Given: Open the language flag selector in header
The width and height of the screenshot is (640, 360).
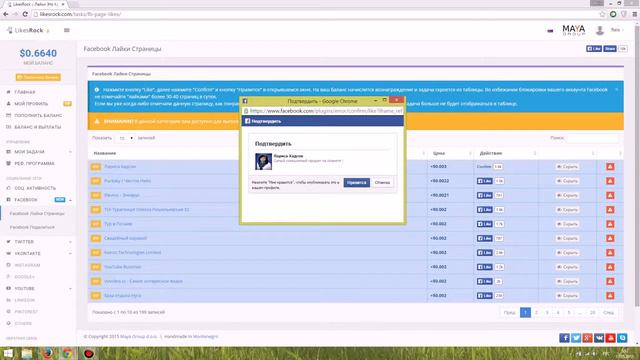Looking at the screenshot, I should pyautogui.click(x=550, y=31).
